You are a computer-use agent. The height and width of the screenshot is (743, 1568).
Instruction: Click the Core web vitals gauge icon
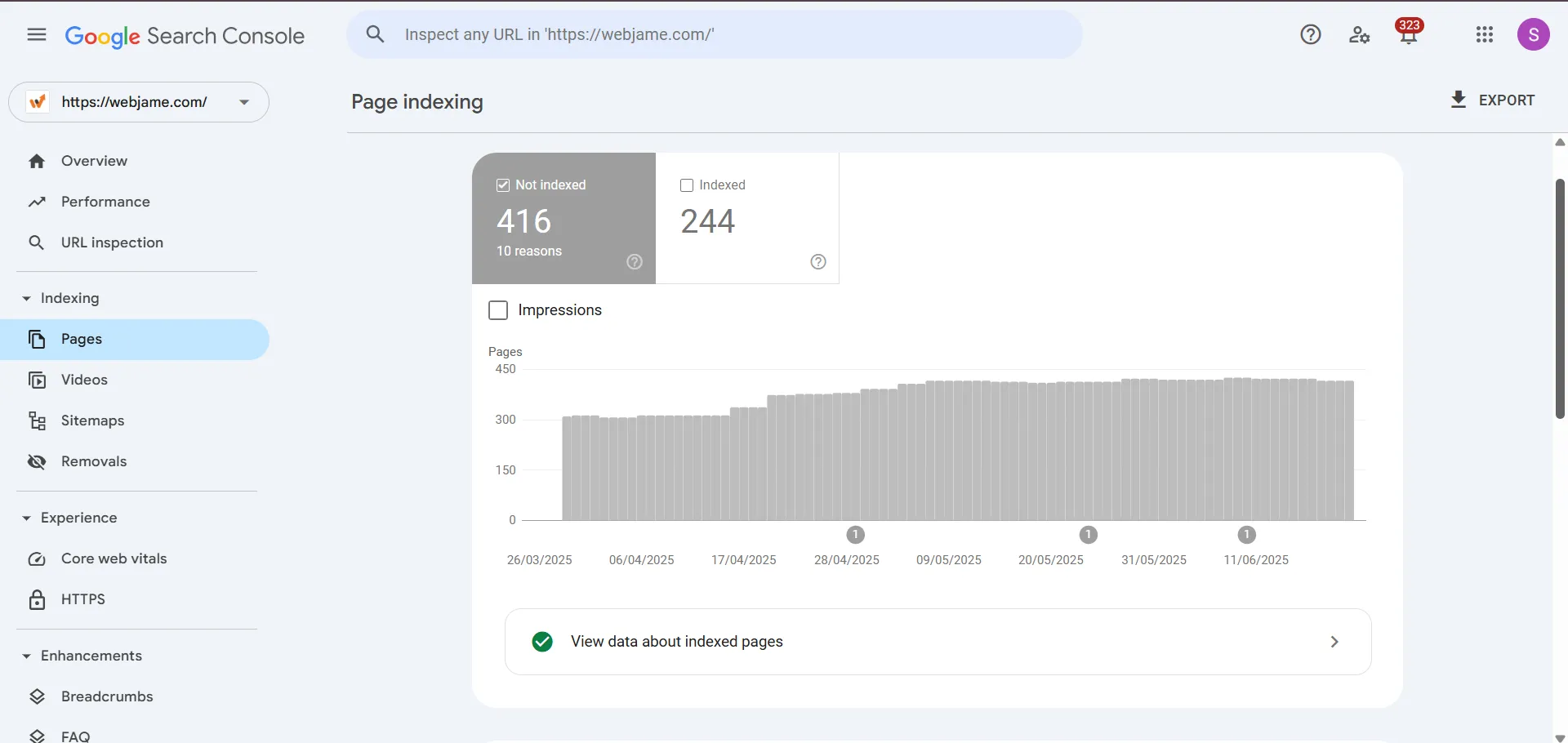tap(37, 559)
